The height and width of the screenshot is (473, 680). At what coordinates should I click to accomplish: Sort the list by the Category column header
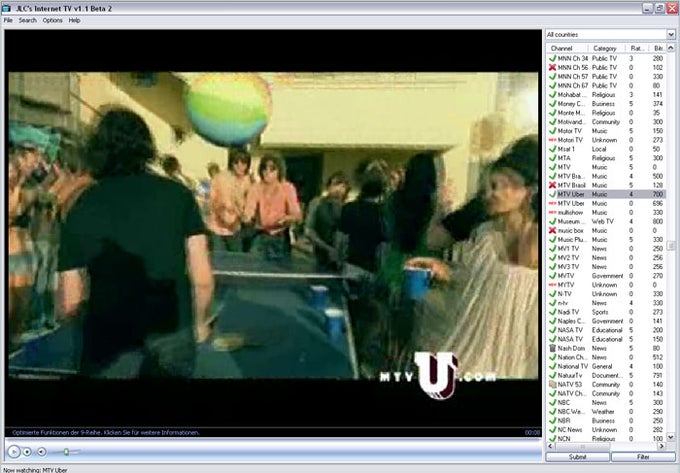pyautogui.click(x=607, y=48)
